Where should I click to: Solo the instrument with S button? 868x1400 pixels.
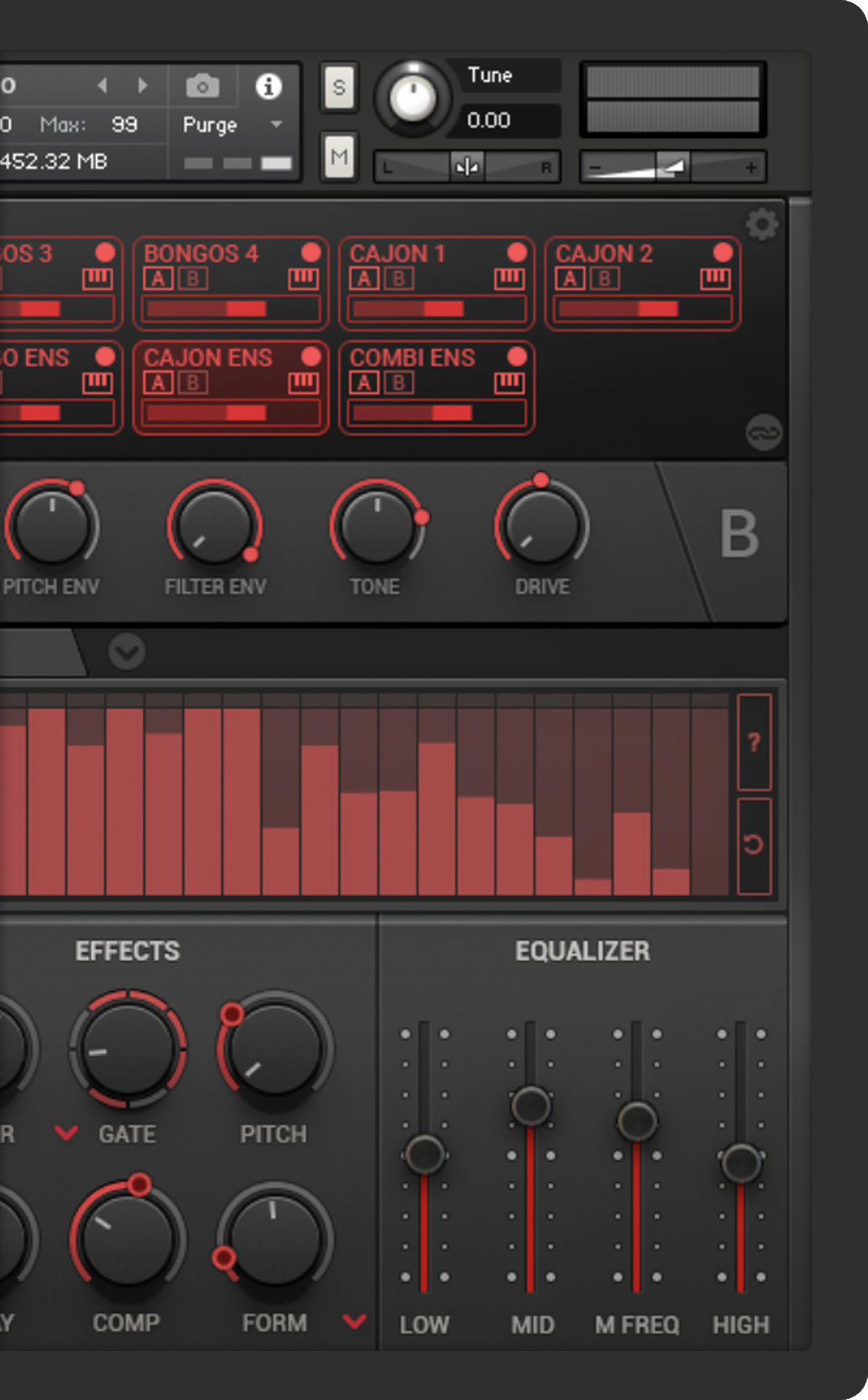point(339,88)
